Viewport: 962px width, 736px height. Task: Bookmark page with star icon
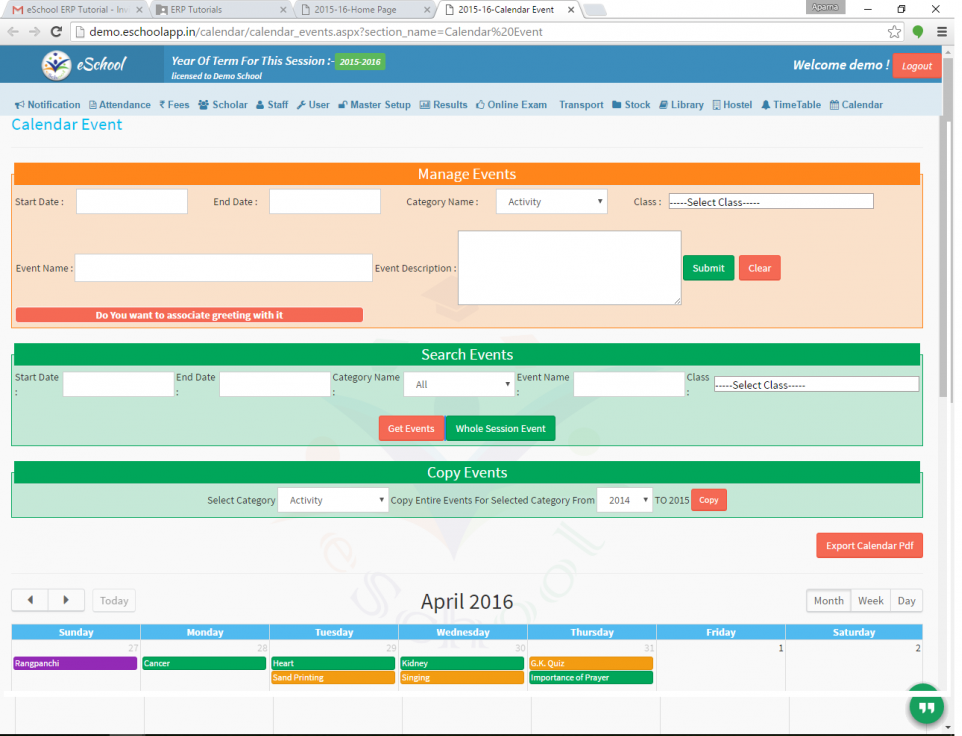[x=894, y=31]
